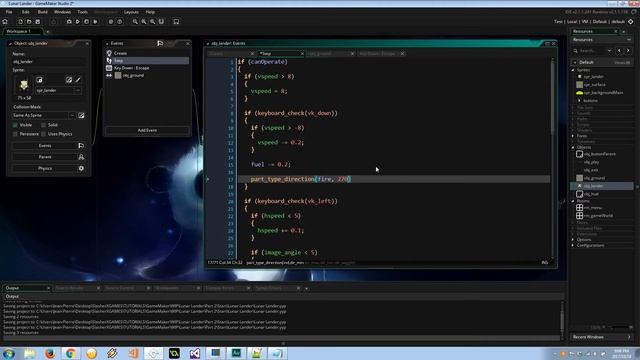Open Collision Mask Same As Sprite dropdown
This screenshot has height=360, width=640.
coord(72,116)
